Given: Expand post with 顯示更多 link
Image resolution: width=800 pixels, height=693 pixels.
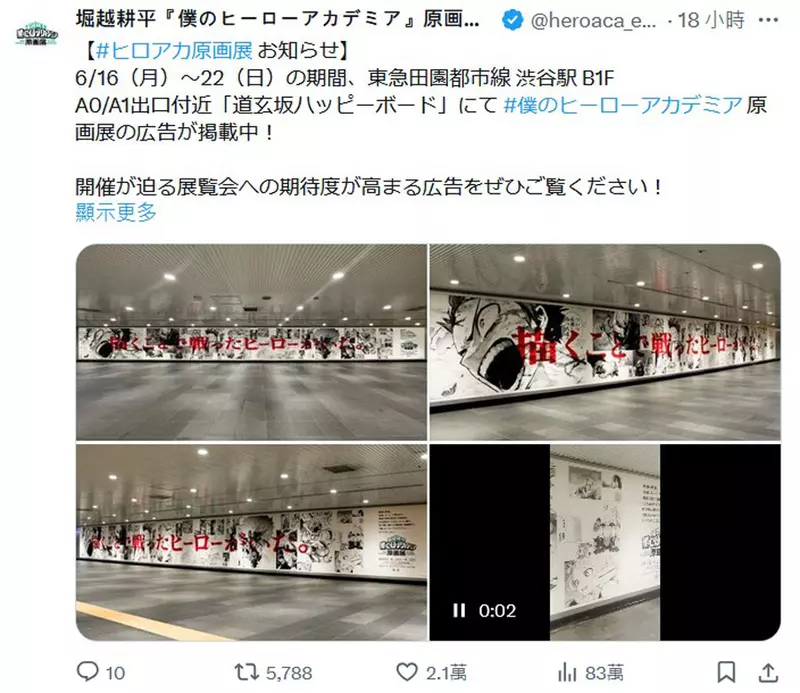Looking at the screenshot, I should pyautogui.click(x=116, y=212).
